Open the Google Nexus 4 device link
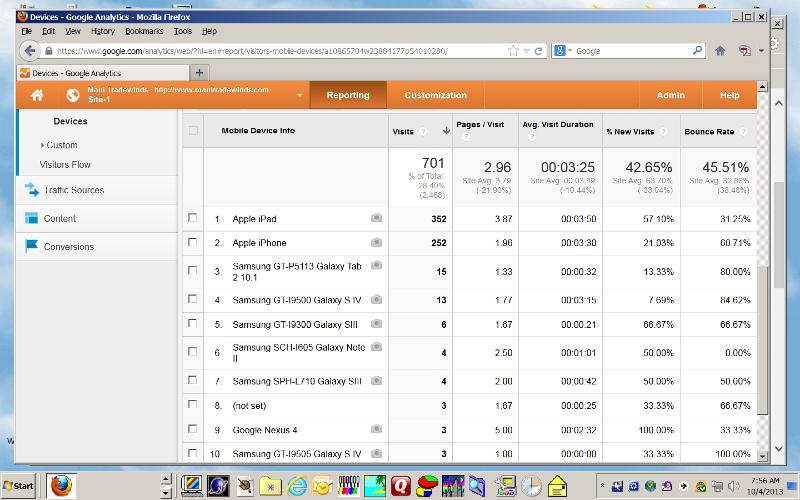Viewport: 800px width, 500px height. 265,430
